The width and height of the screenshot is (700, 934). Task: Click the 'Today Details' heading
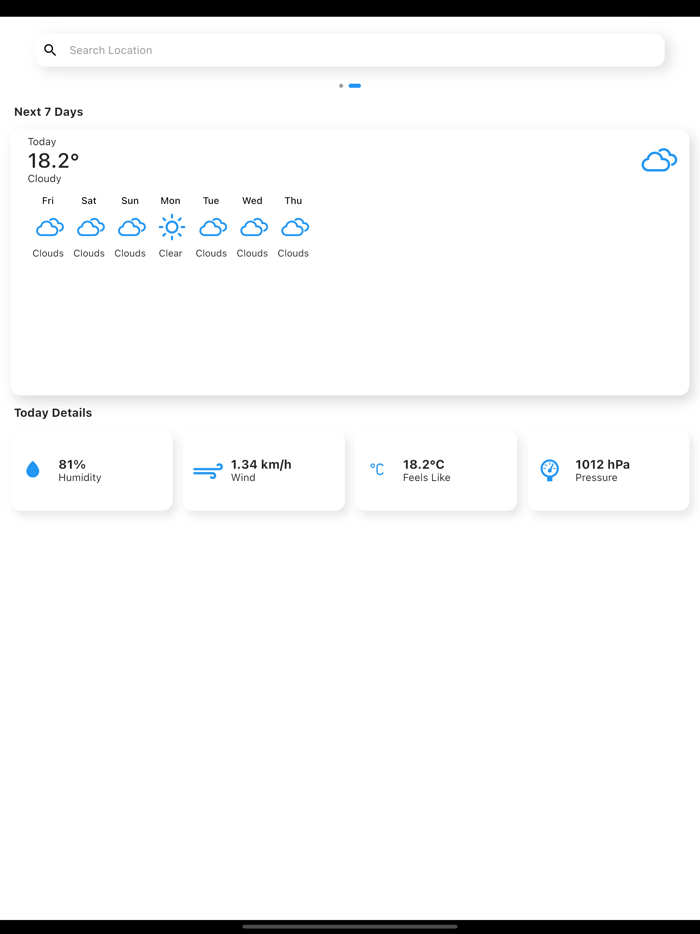pyautogui.click(x=53, y=413)
